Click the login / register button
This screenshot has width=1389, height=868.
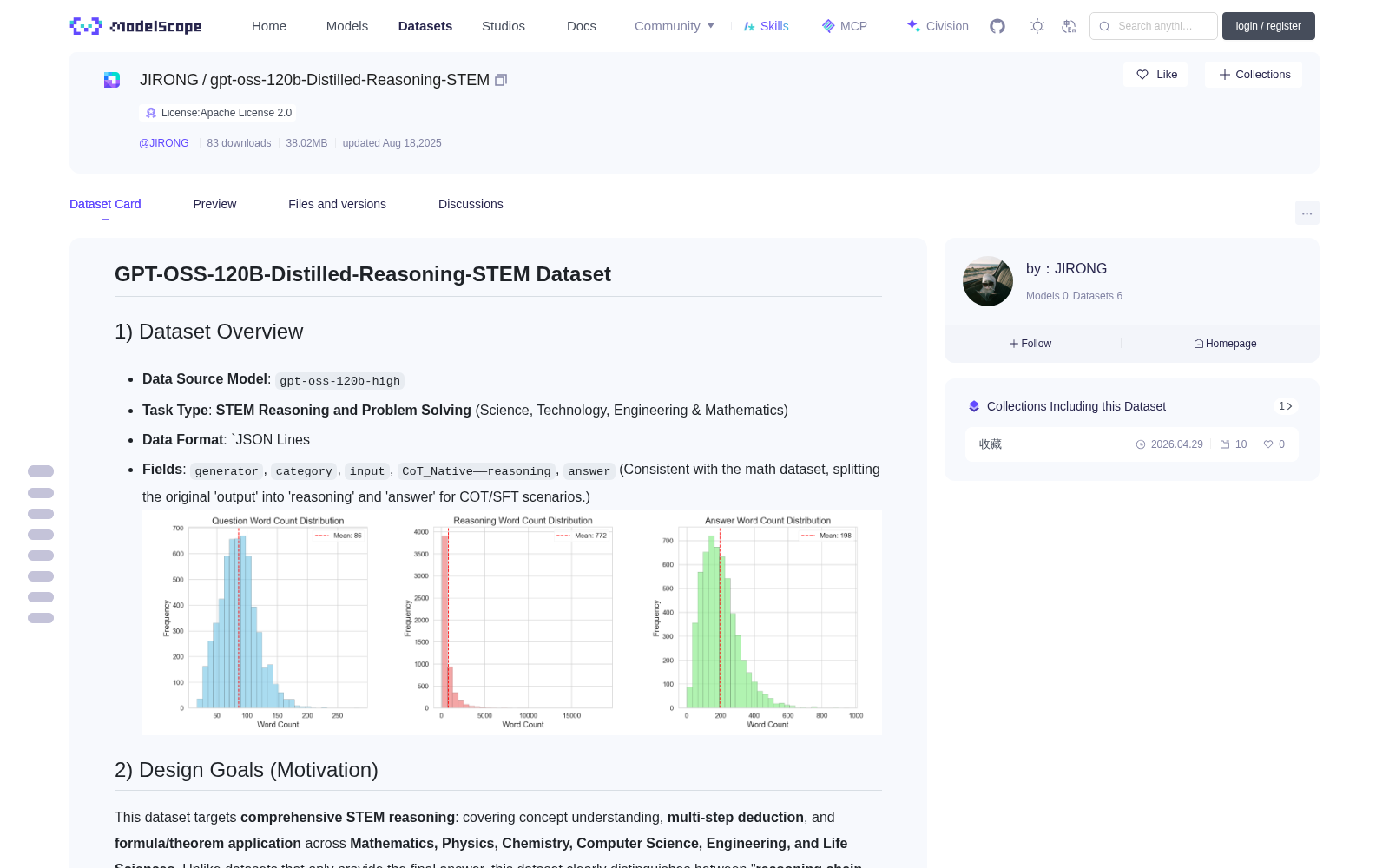tap(1268, 26)
